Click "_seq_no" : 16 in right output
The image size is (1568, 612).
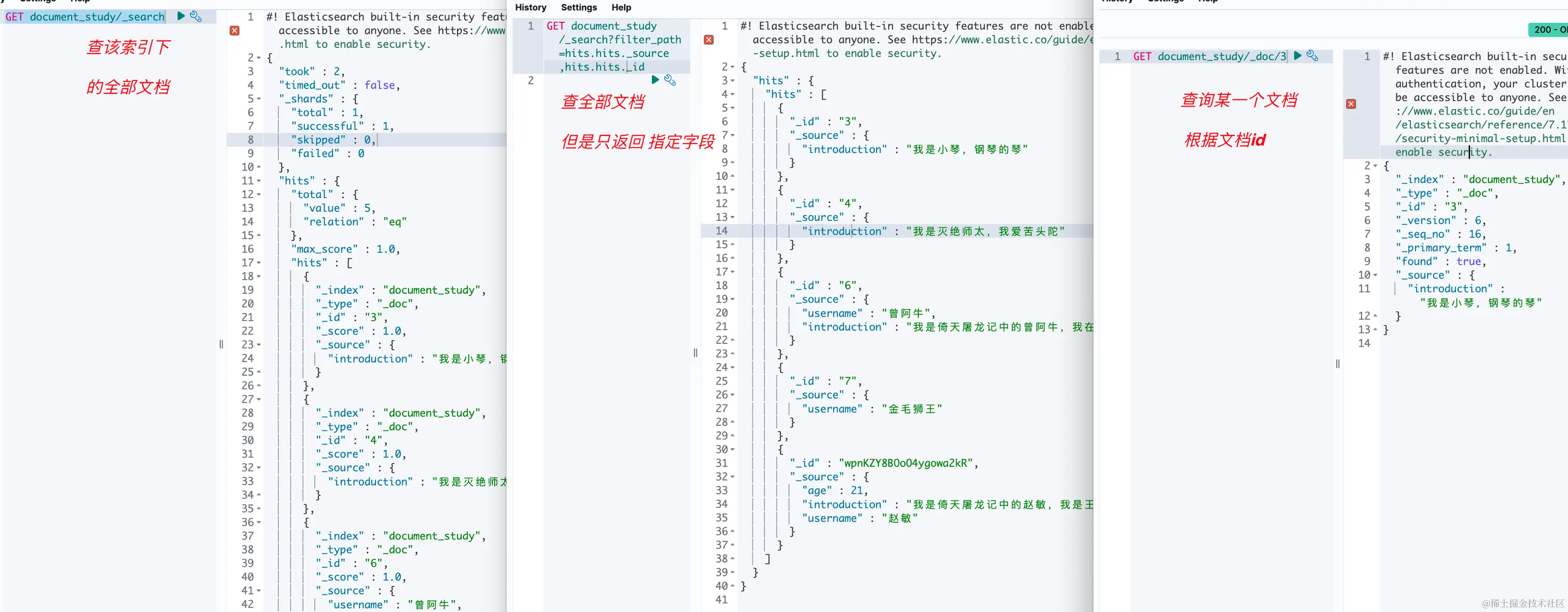tap(1441, 234)
